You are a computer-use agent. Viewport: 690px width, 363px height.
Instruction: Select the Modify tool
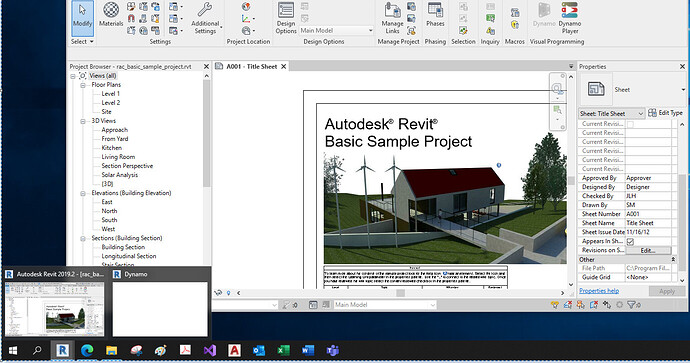coord(82,18)
